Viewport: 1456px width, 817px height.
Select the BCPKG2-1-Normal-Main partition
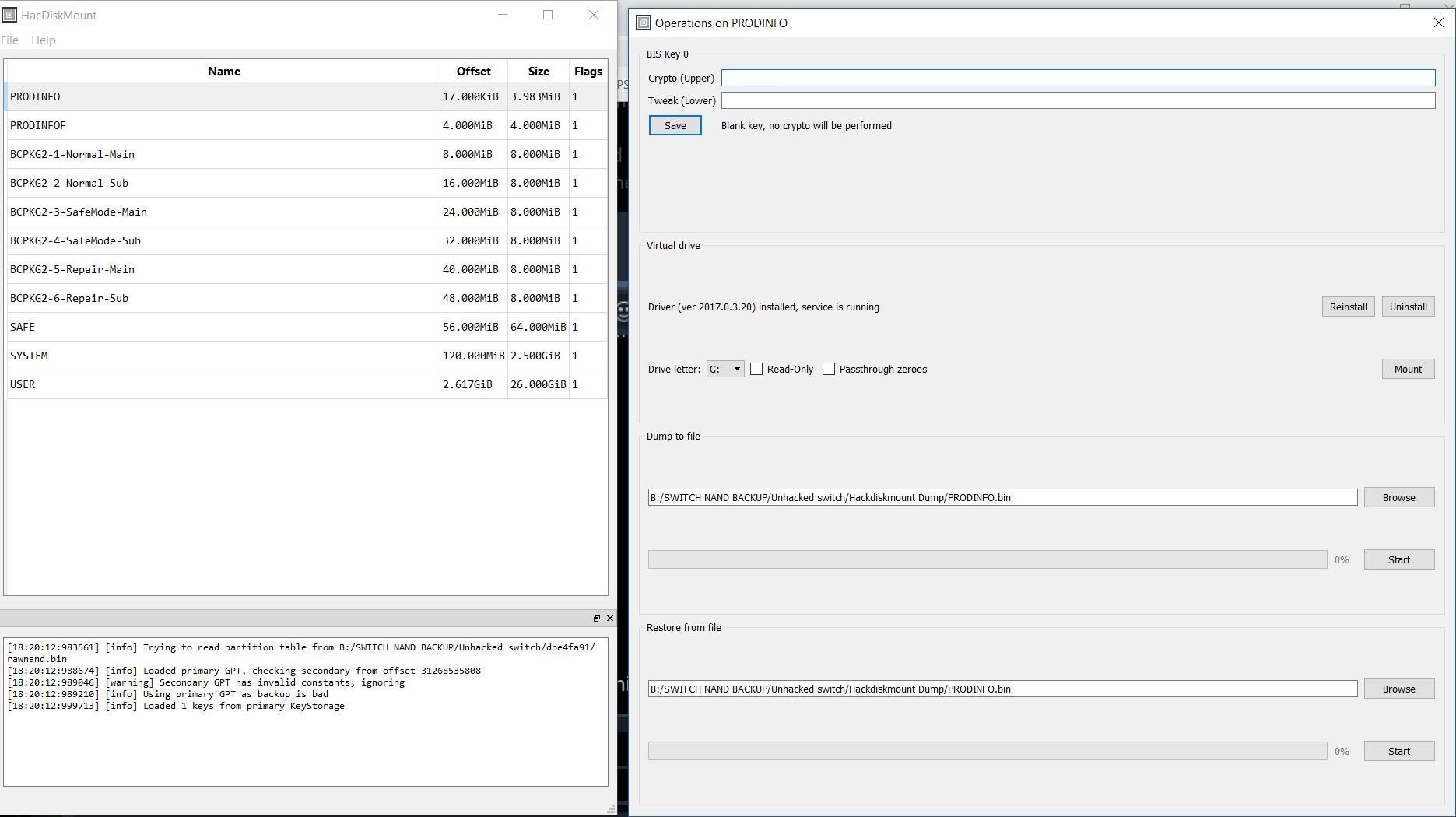click(x=307, y=154)
